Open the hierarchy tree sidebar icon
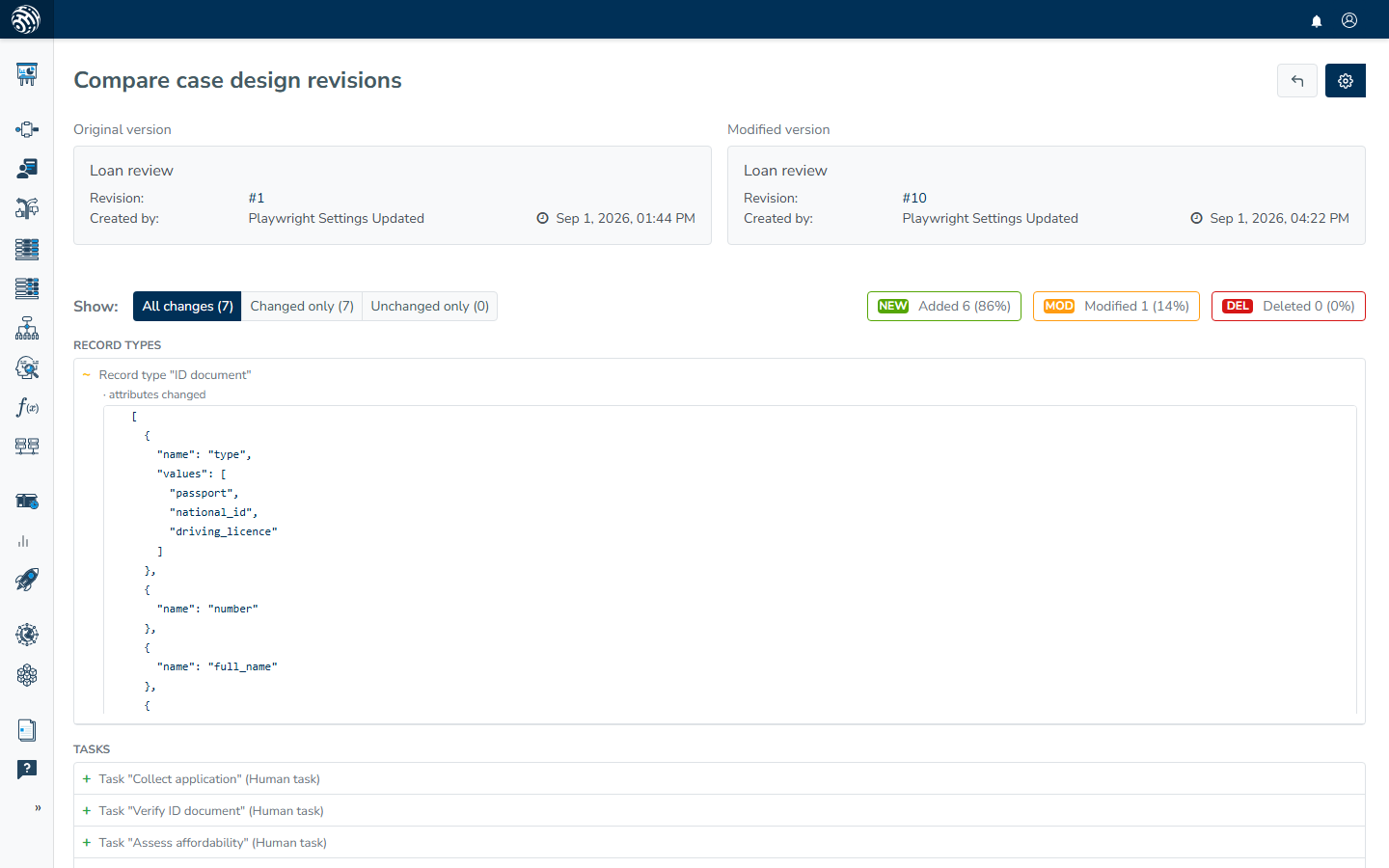This screenshot has height=868, width=1389. pyautogui.click(x=27, y=328)
